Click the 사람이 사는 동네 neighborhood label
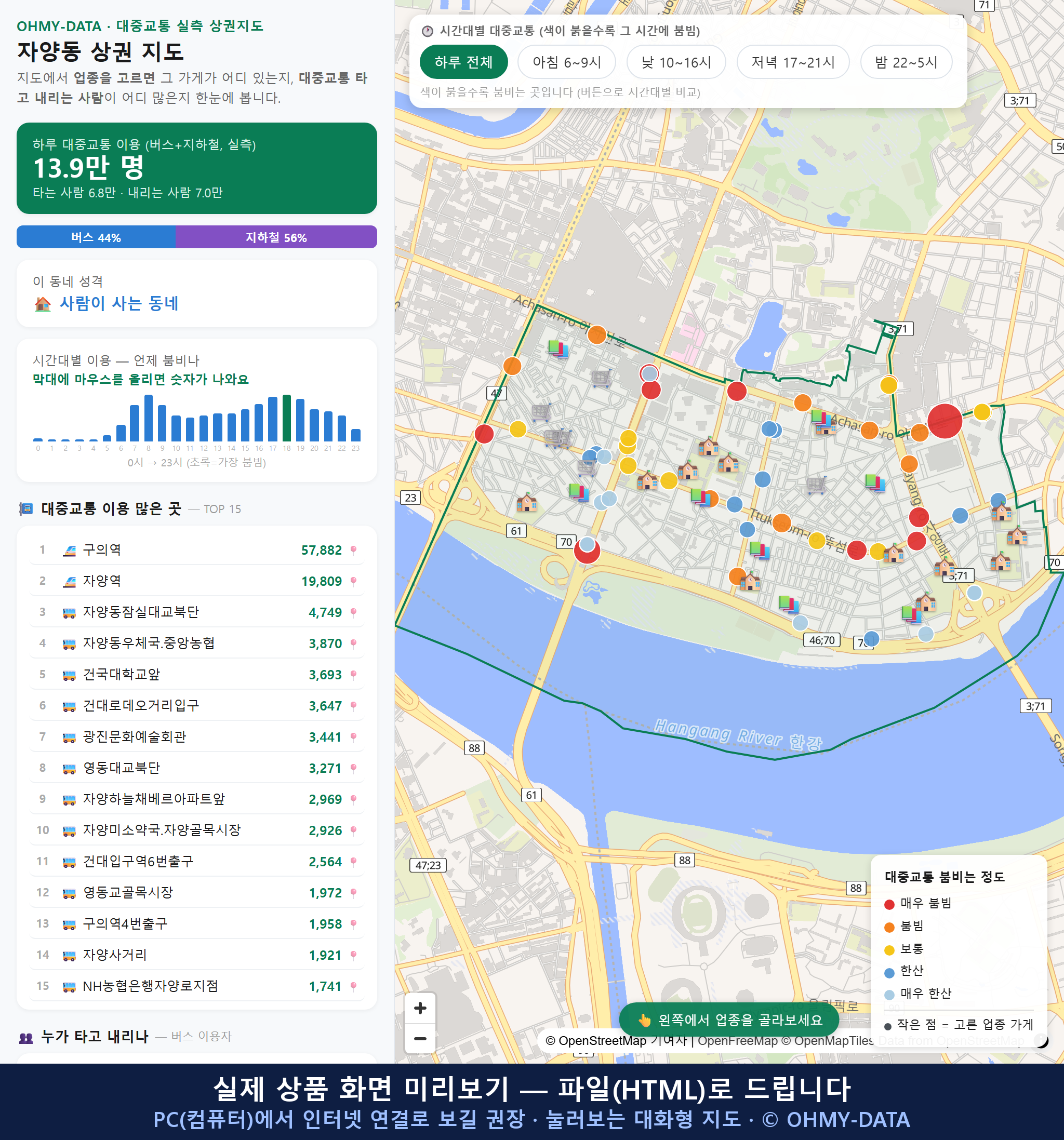 [x=119, y=303]
